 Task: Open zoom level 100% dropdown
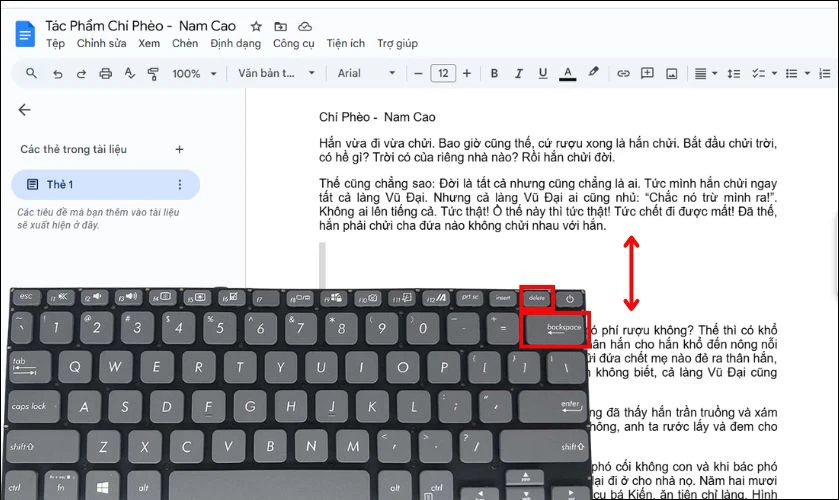194,73
